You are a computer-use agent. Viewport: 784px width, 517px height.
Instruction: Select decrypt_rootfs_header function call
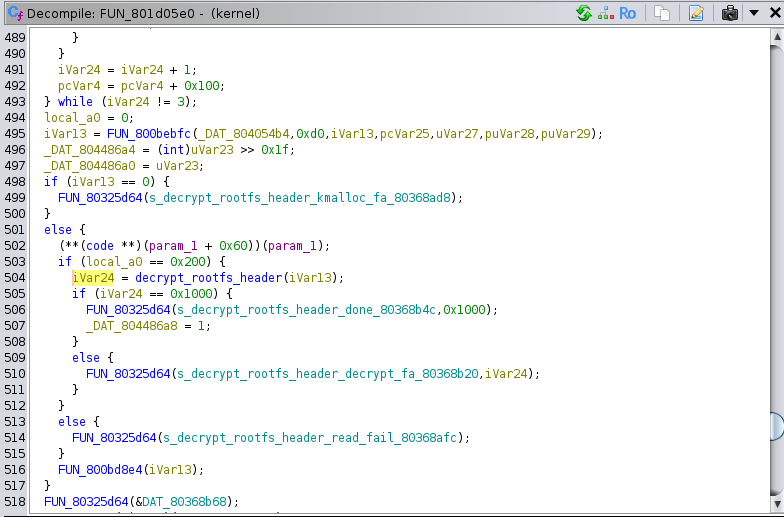click(208, 278)
